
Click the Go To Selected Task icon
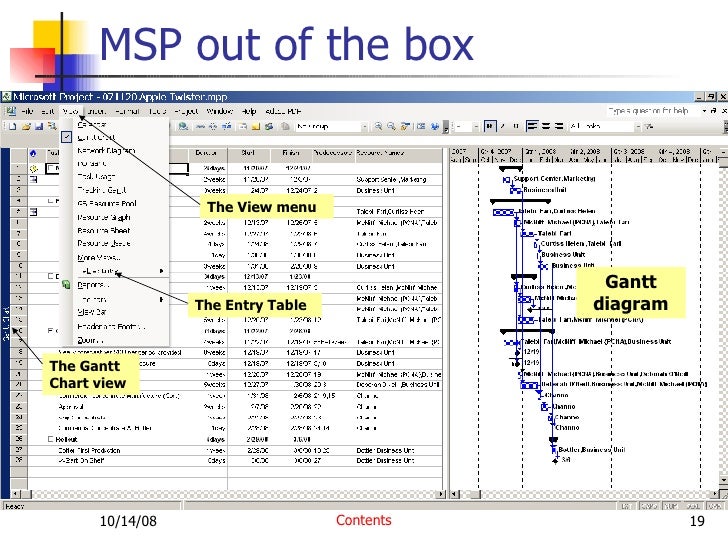405,126
